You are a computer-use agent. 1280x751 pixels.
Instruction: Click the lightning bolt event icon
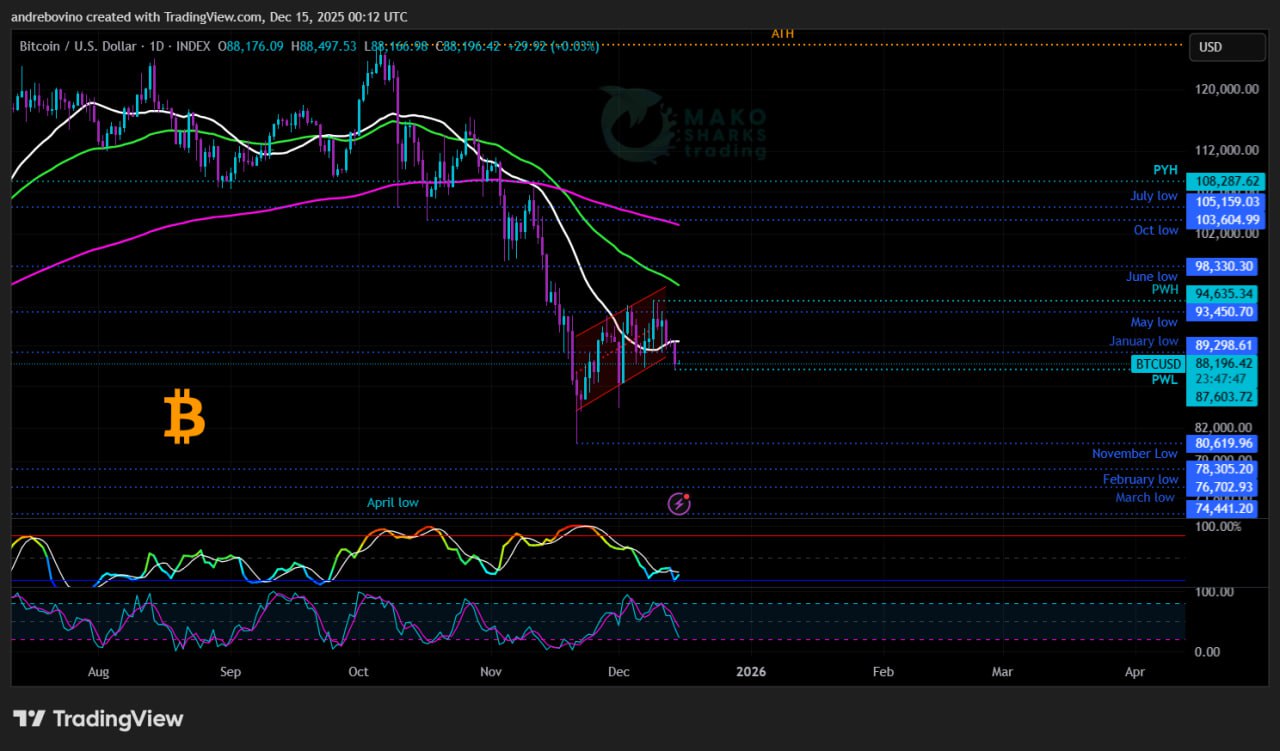679,503
